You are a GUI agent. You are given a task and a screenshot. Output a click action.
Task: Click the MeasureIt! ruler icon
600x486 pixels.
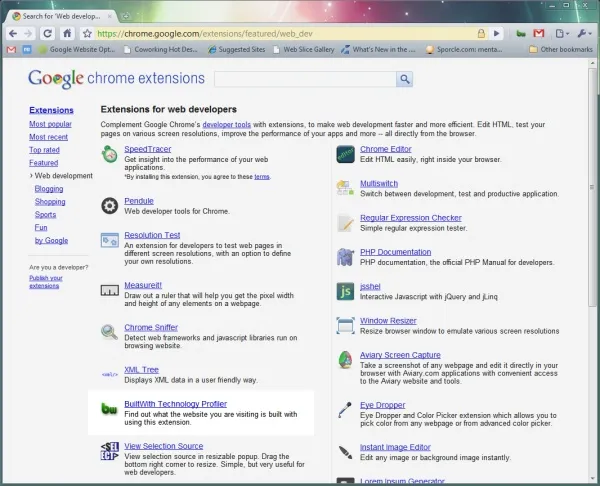point(110,290)
